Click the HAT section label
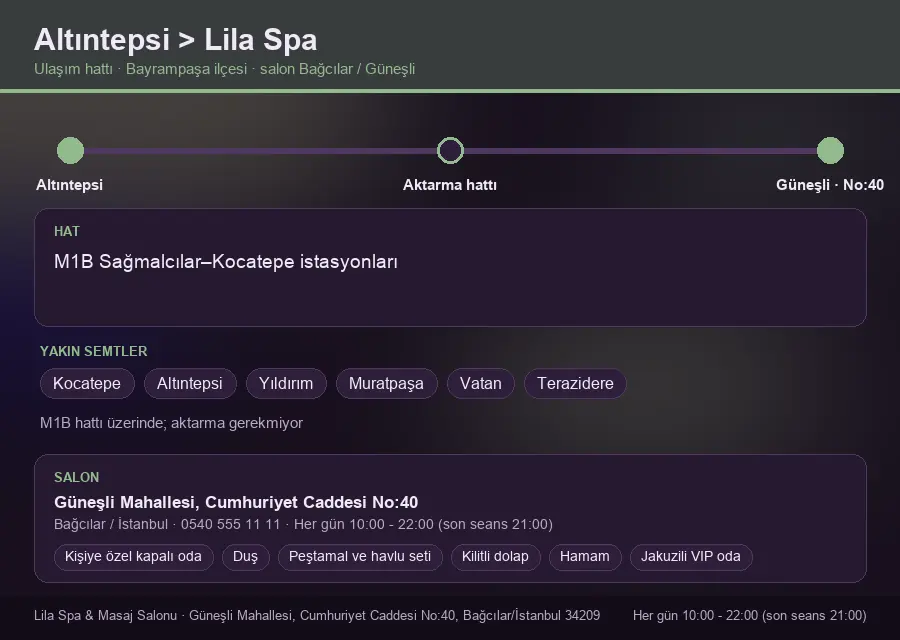900x640 pixels. click(67, 231)
